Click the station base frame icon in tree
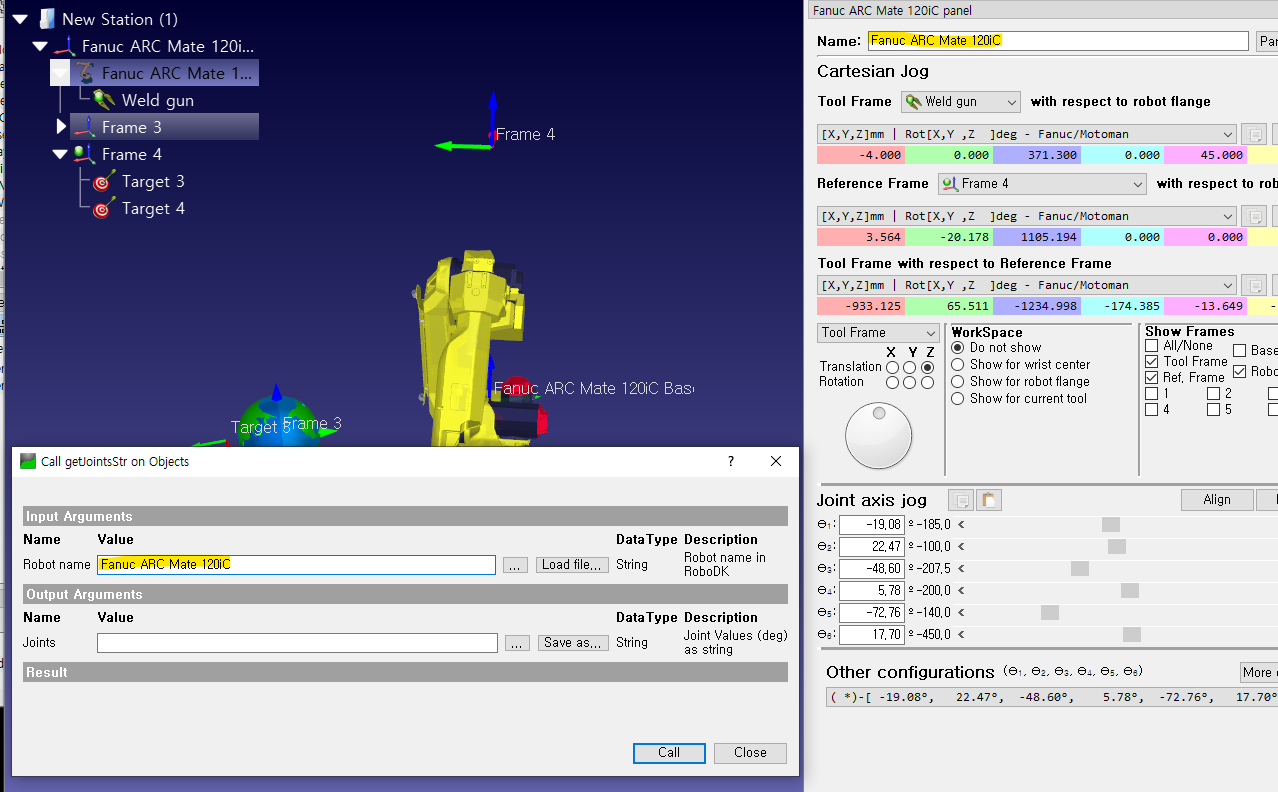 64,46
